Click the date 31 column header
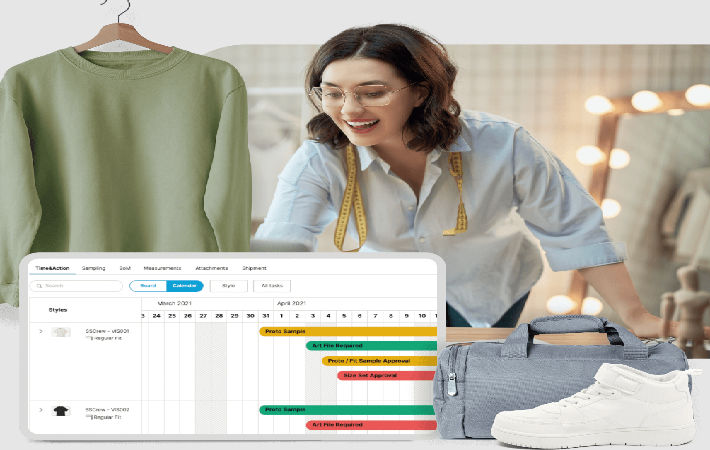Image resolution: width=710 pixels, height=450 pixels. tap(266, 316)
